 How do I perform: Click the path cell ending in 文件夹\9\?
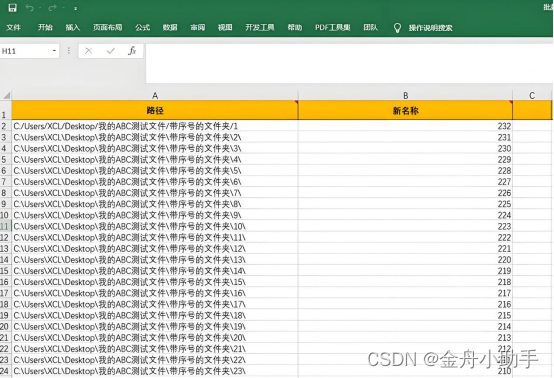tap(155, 215)
